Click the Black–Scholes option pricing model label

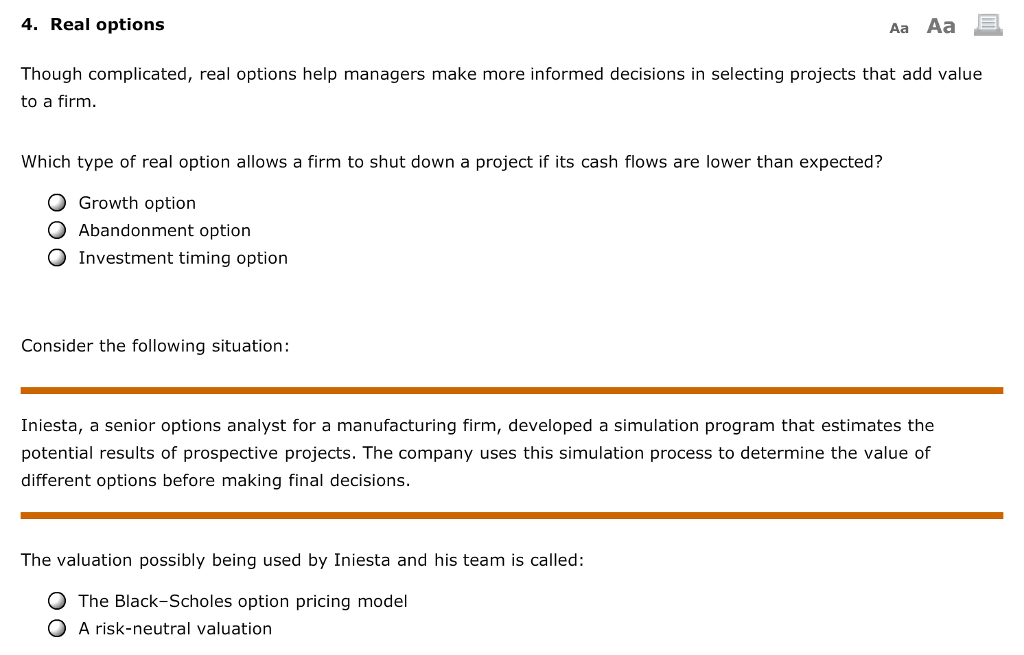[242, 601]
